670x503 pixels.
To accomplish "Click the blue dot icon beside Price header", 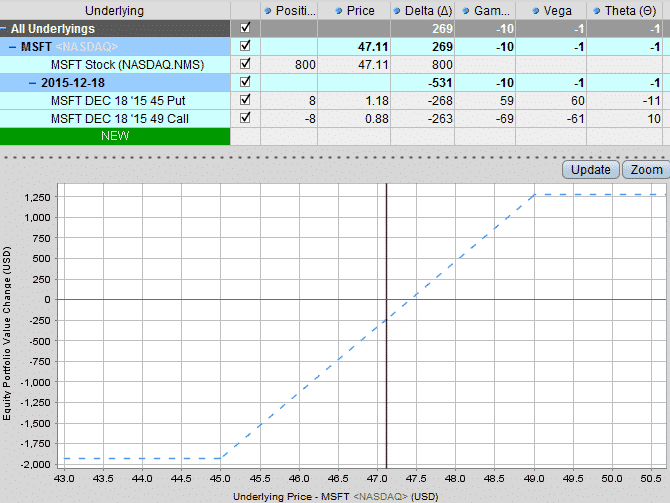I will [x=339, y=11].
